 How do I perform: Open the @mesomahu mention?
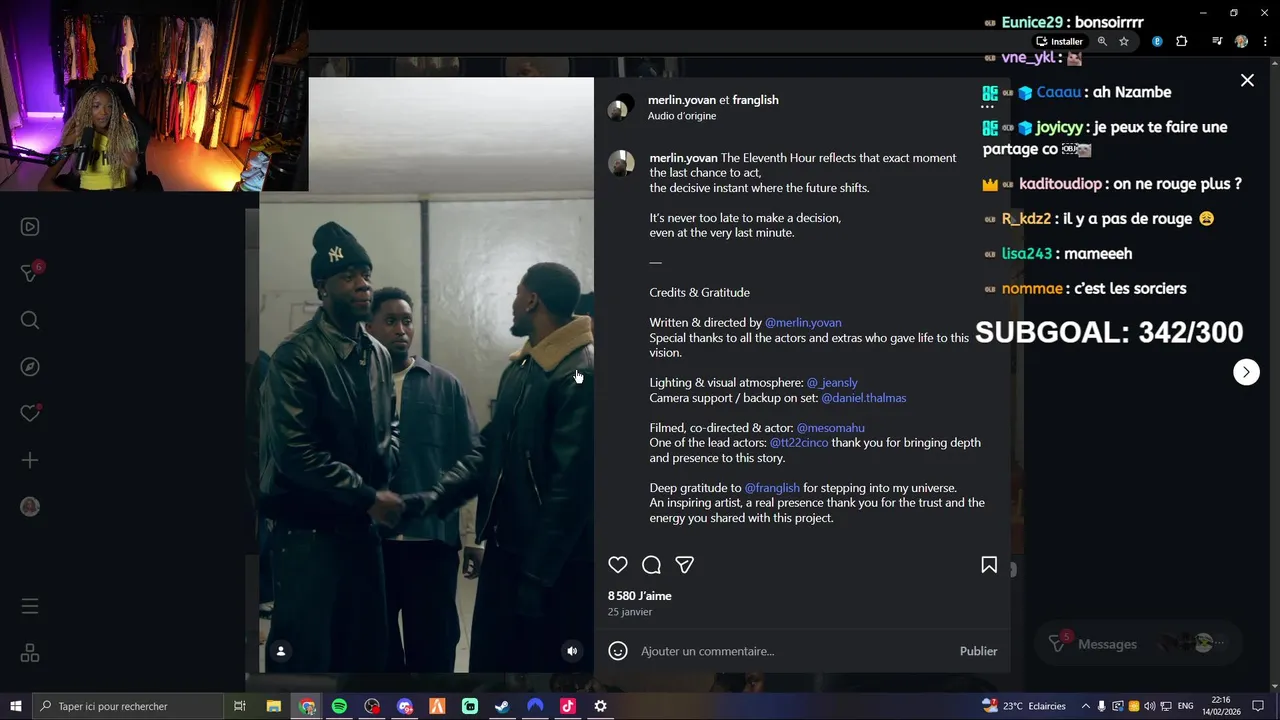click(x=831, y=428)
